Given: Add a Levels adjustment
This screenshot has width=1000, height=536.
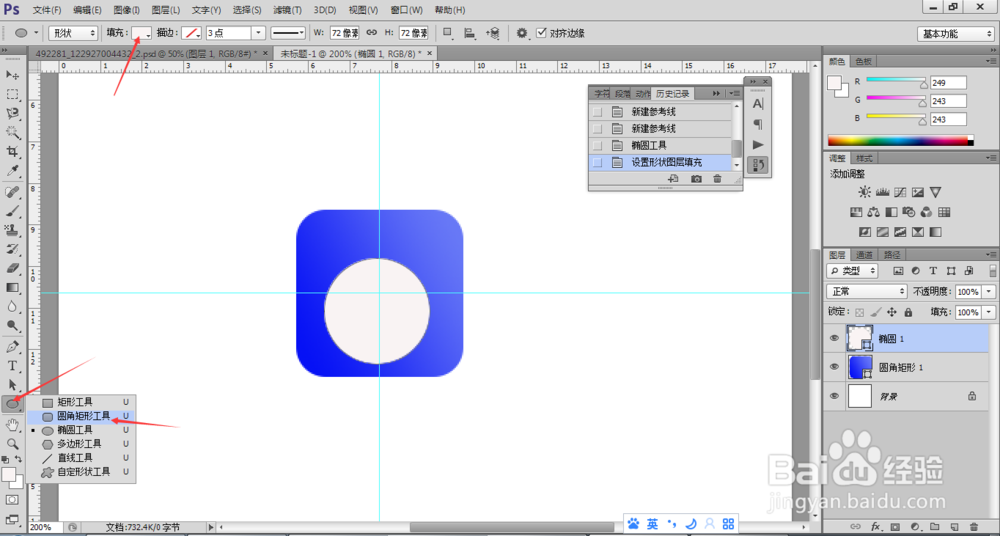Looking at the screenshot, I should (883, 192).
